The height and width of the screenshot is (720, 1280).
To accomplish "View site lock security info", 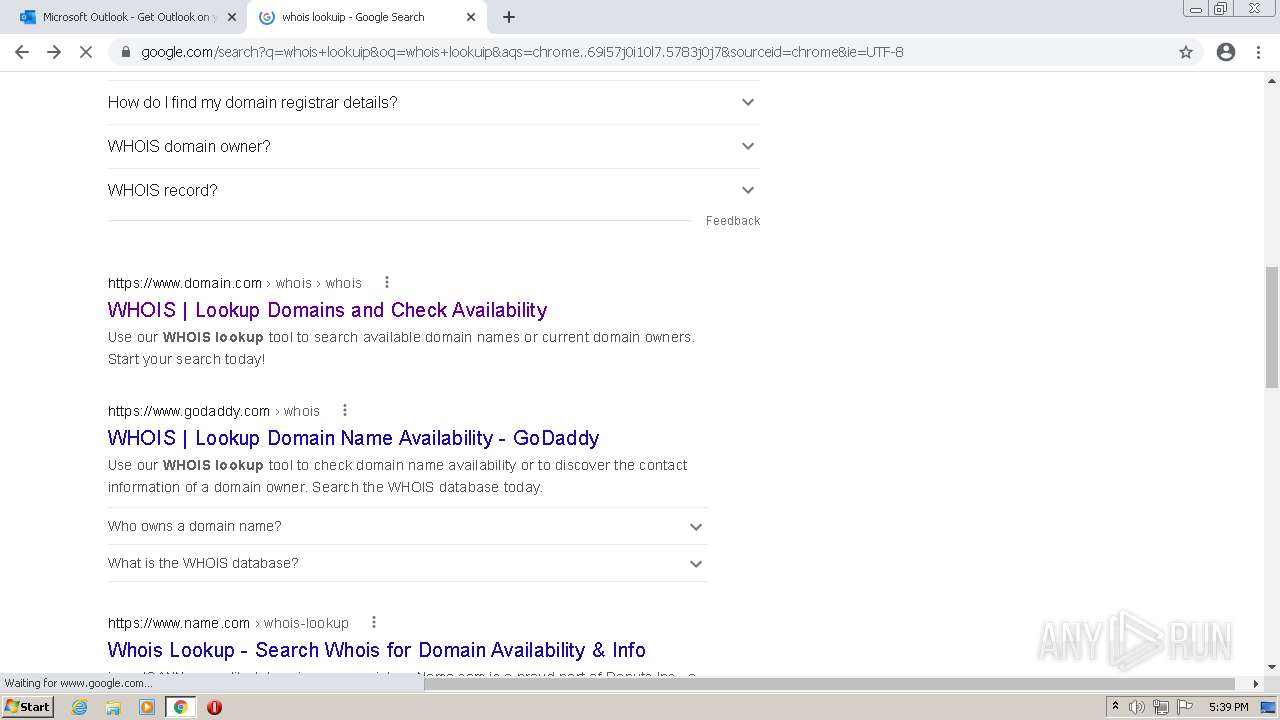I will pos(125,52).
